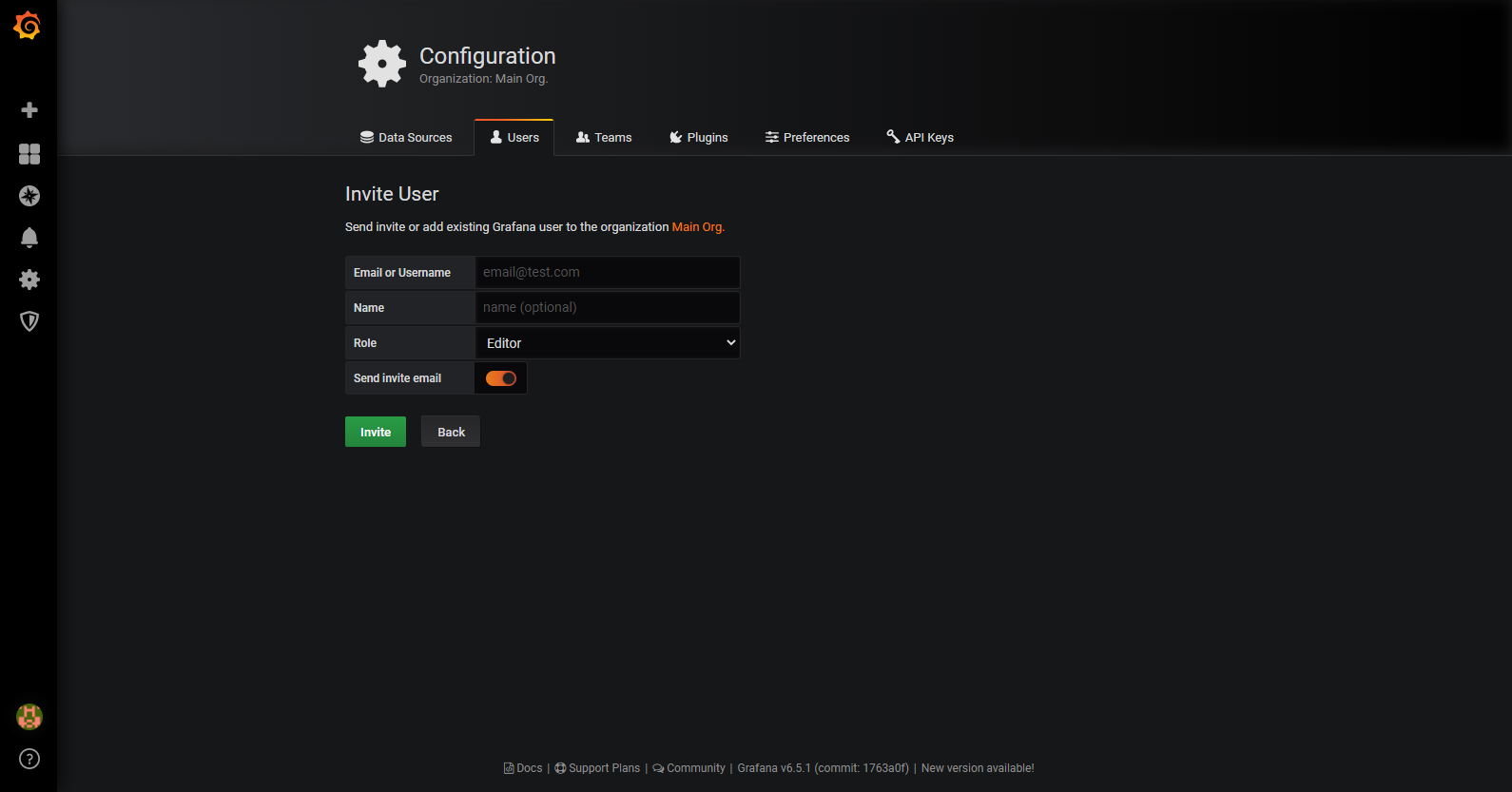Click the New version available link
The image size is (1512, 792).
tap(978, 768)
